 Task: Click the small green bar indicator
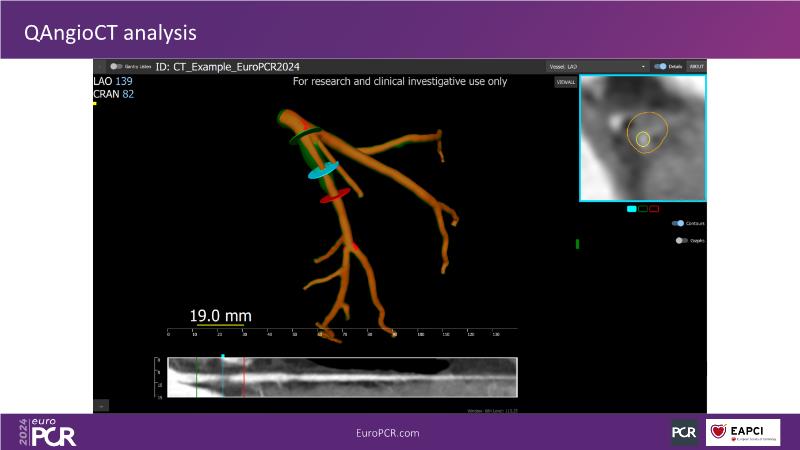tap(577, 244)
